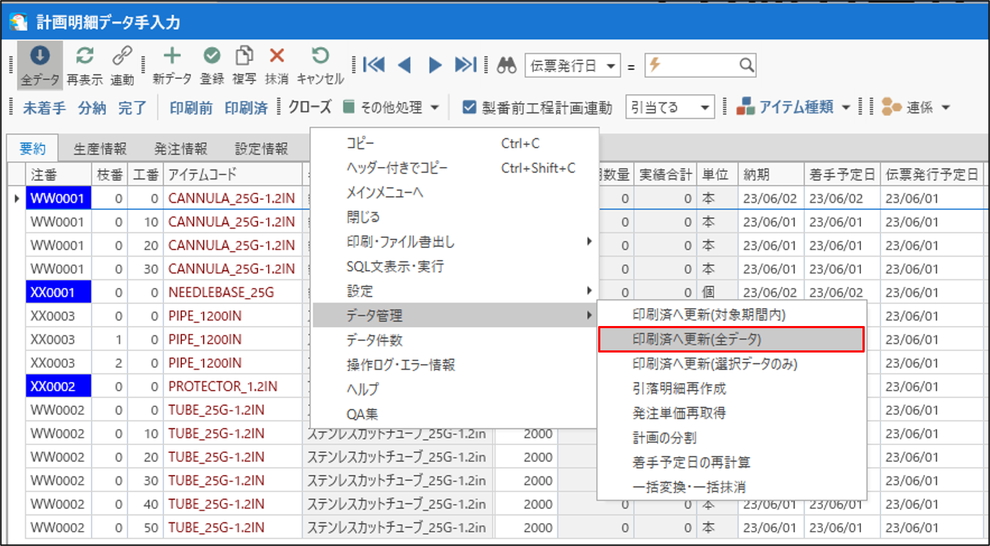Choose コピー from context menu

pyautogui.click(x=455, y=143)
